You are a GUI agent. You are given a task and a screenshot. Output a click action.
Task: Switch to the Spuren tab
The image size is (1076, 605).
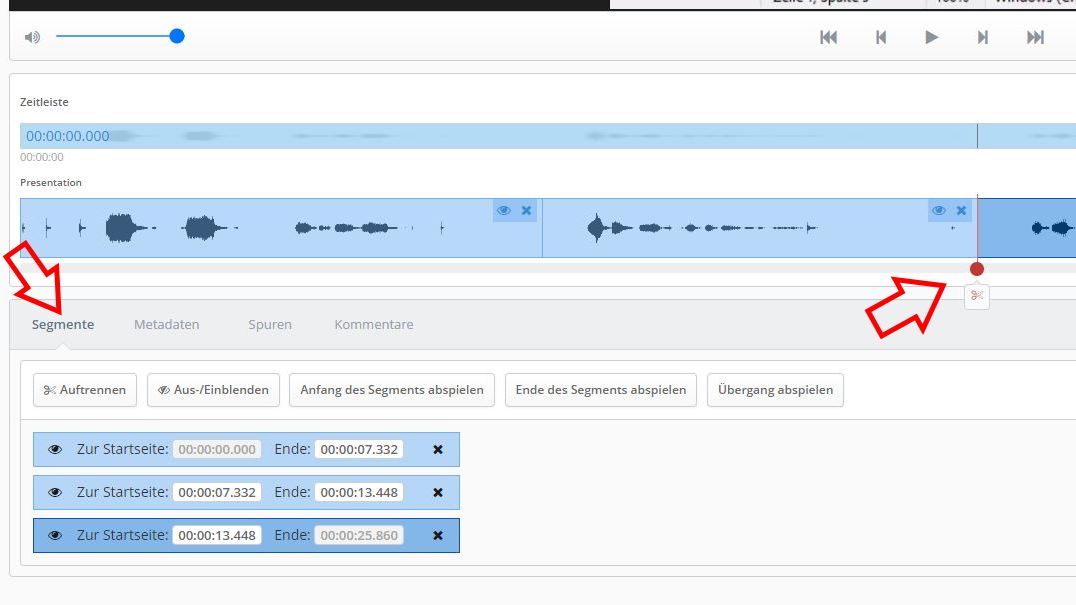pyautogui.click(x=270, y=324)
